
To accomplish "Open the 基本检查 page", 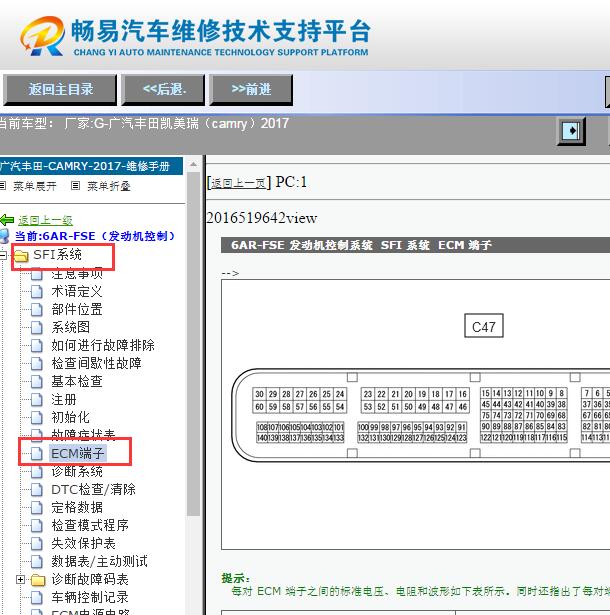I will pos(77,381).
